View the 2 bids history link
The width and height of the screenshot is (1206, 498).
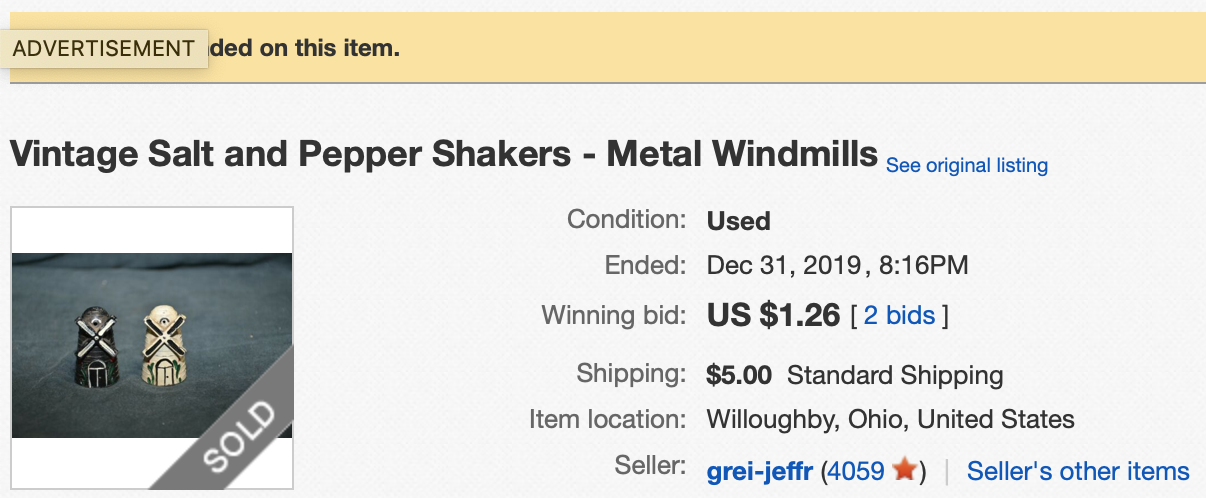point(899,316)
